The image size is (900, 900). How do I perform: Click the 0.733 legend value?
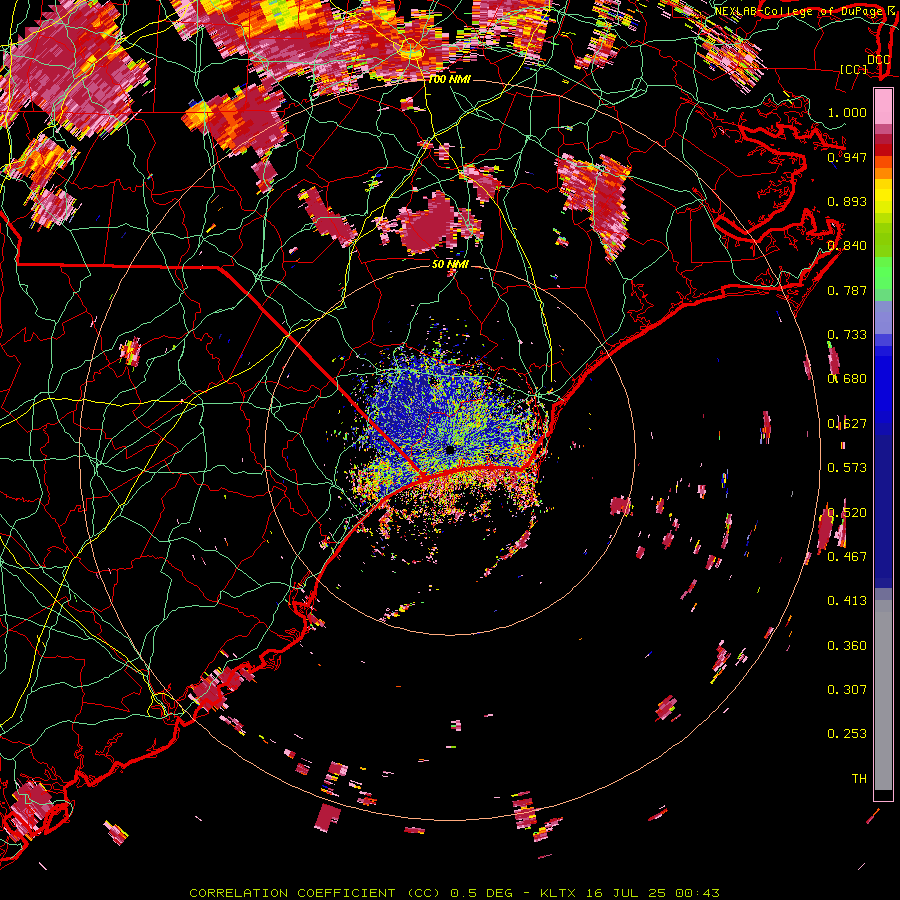pyautogui.click(x=847, y=335)
